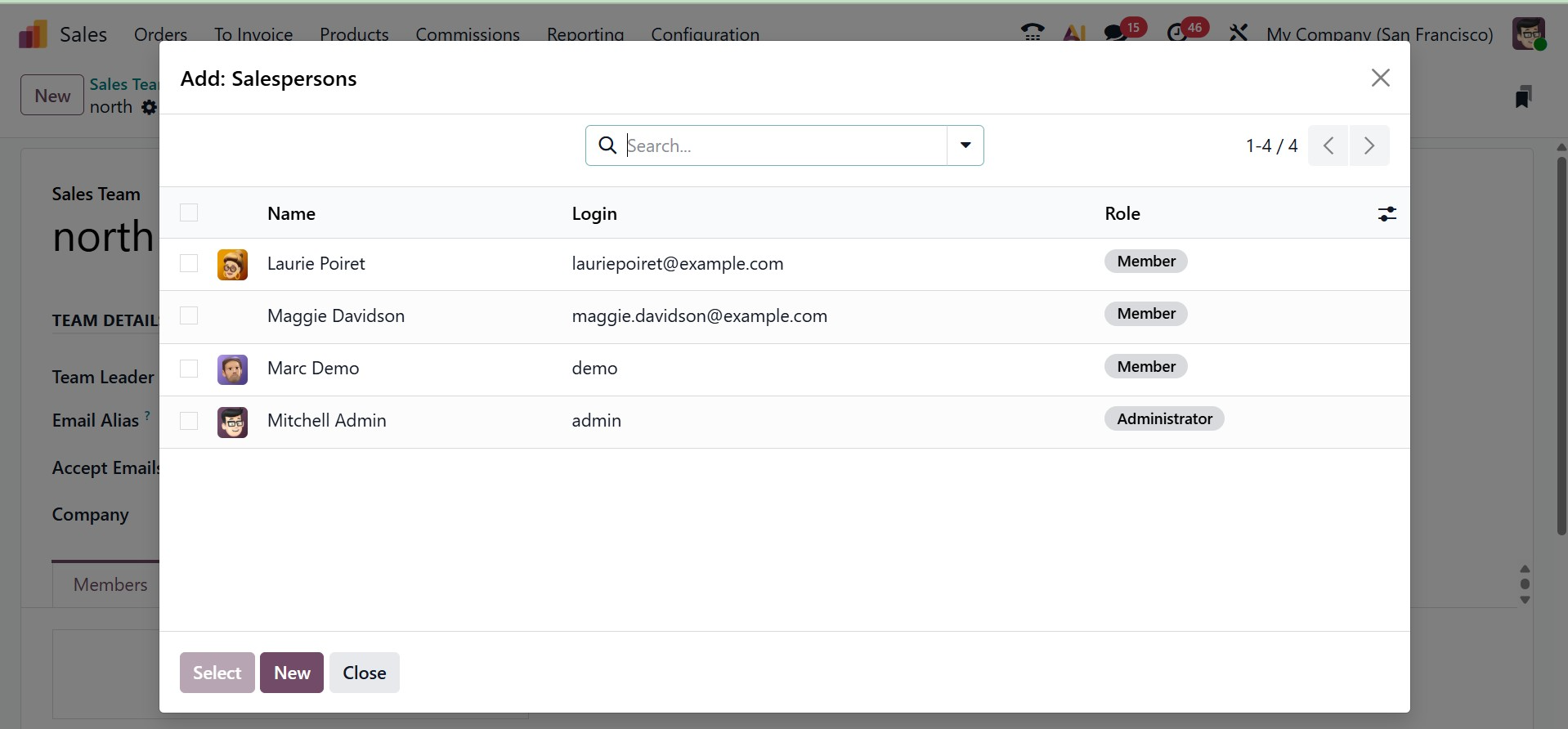Click the New button behind the dialog
Viewport: 1568px width, 729px height.
(52, 95)
